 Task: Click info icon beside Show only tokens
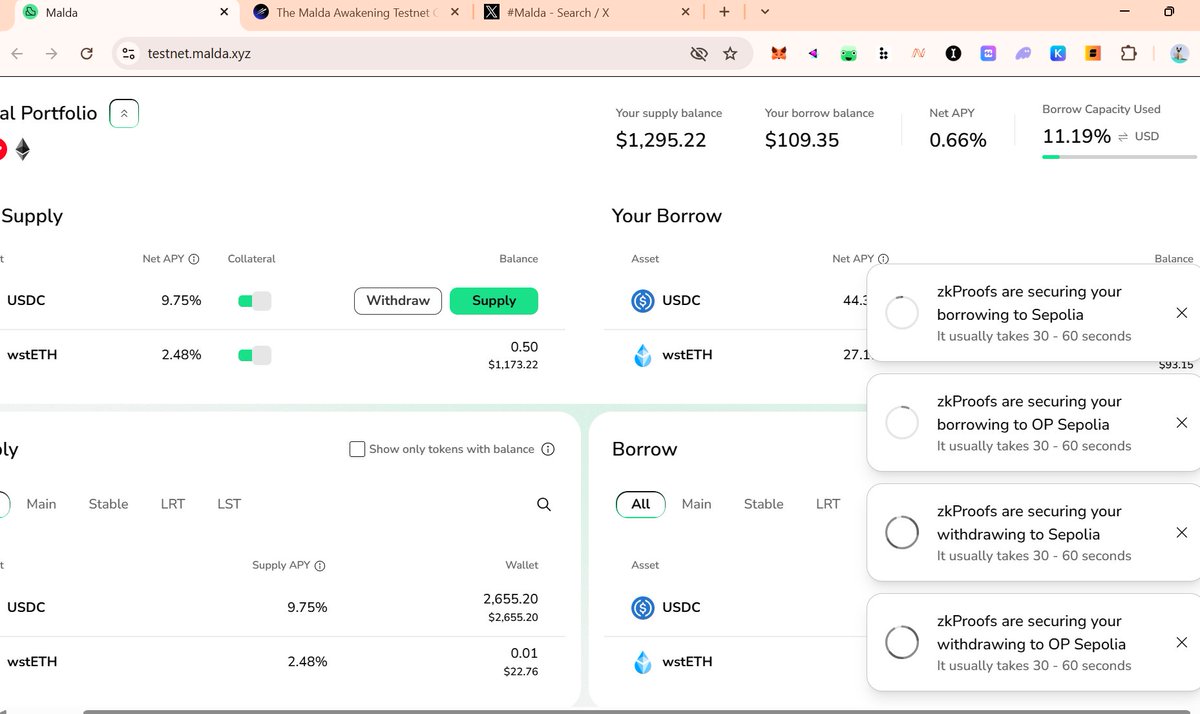pyautogui.click(x=548, y=449)
